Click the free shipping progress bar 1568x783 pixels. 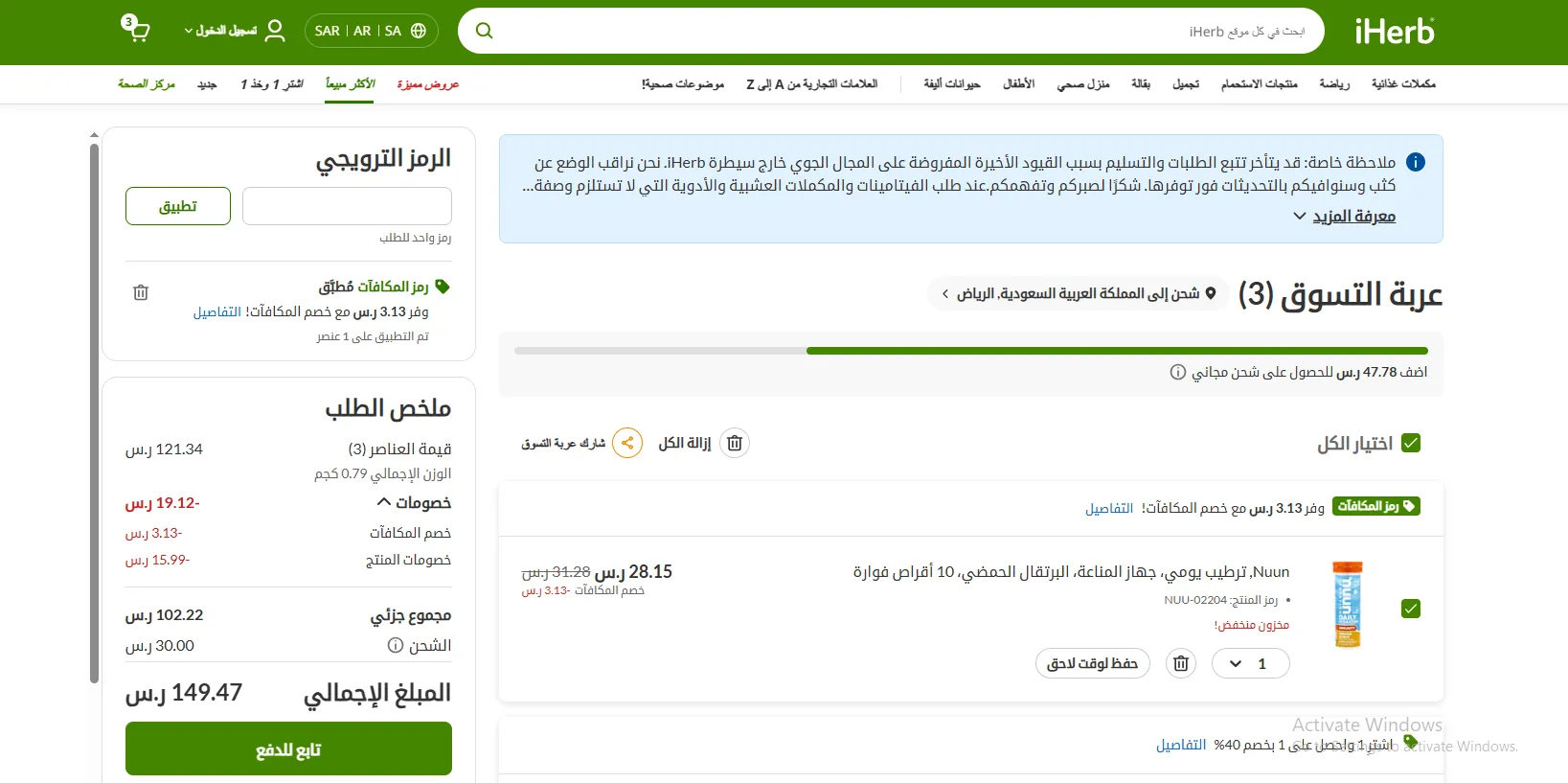coord(971,351)
